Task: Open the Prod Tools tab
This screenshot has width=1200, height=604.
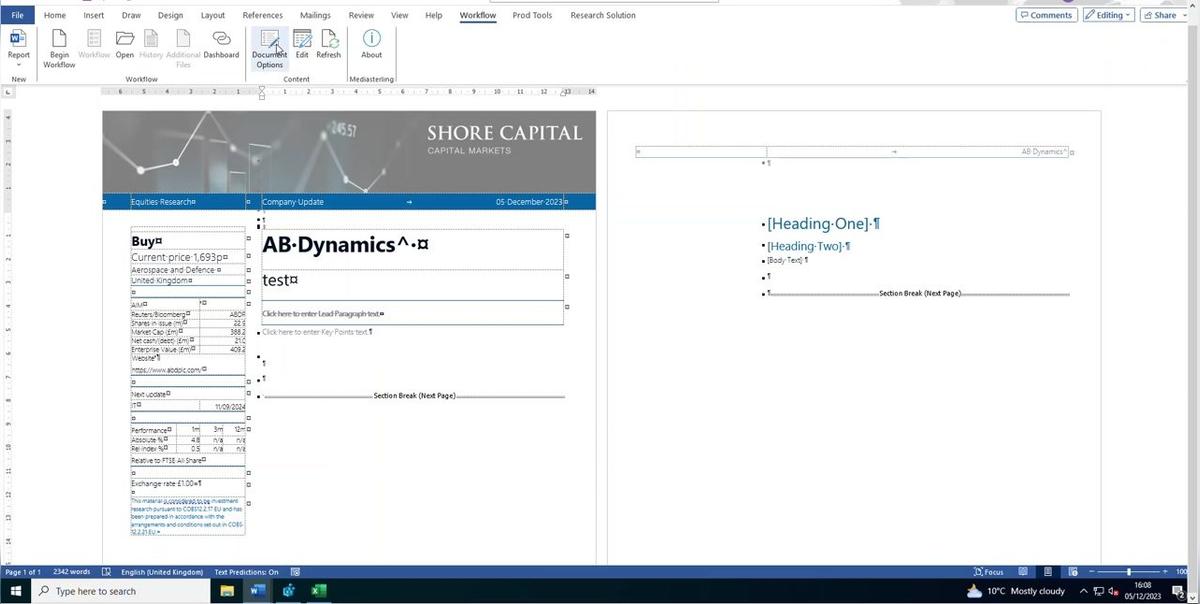Action: 532,15
